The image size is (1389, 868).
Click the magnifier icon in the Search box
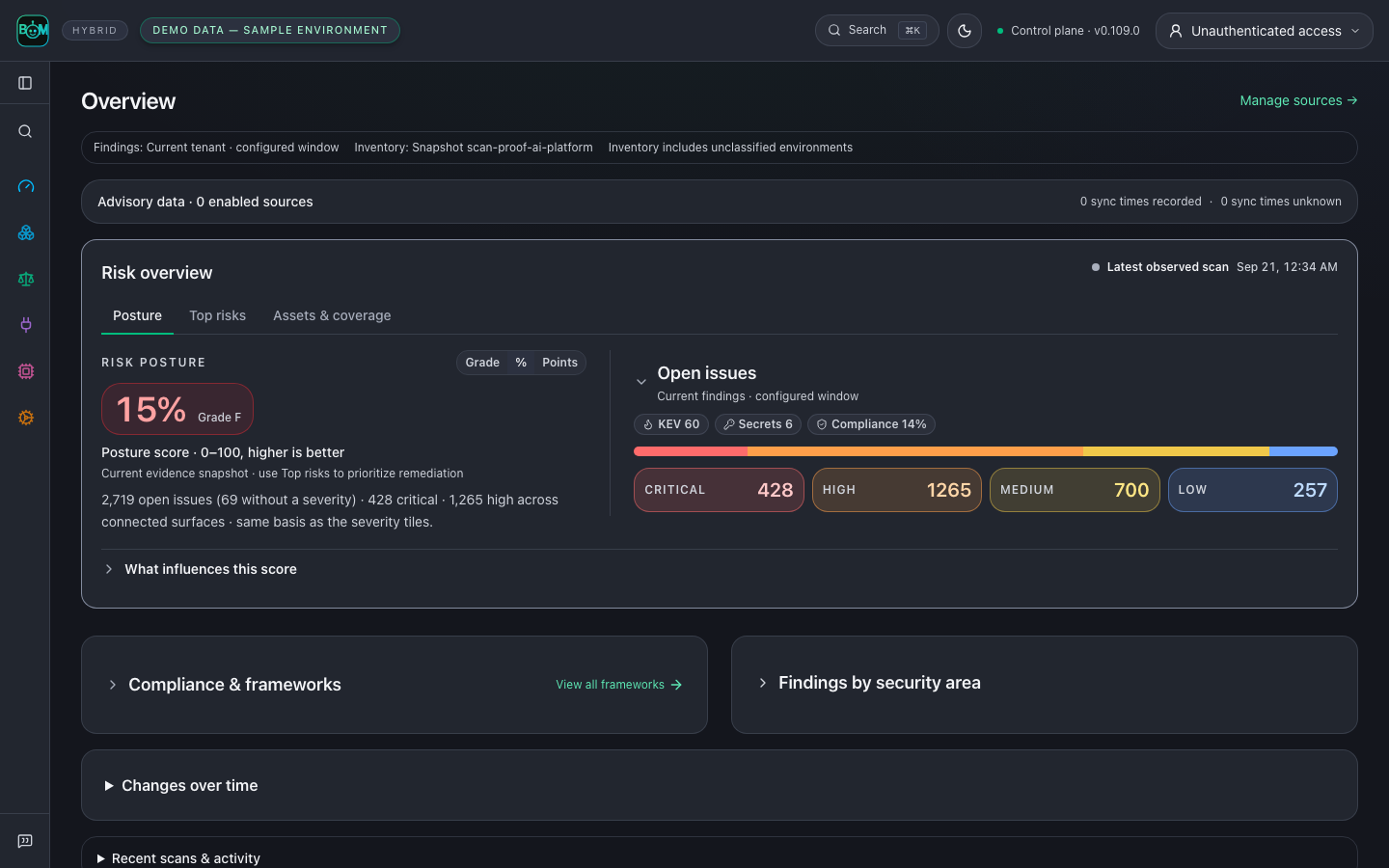coord(834,30)
